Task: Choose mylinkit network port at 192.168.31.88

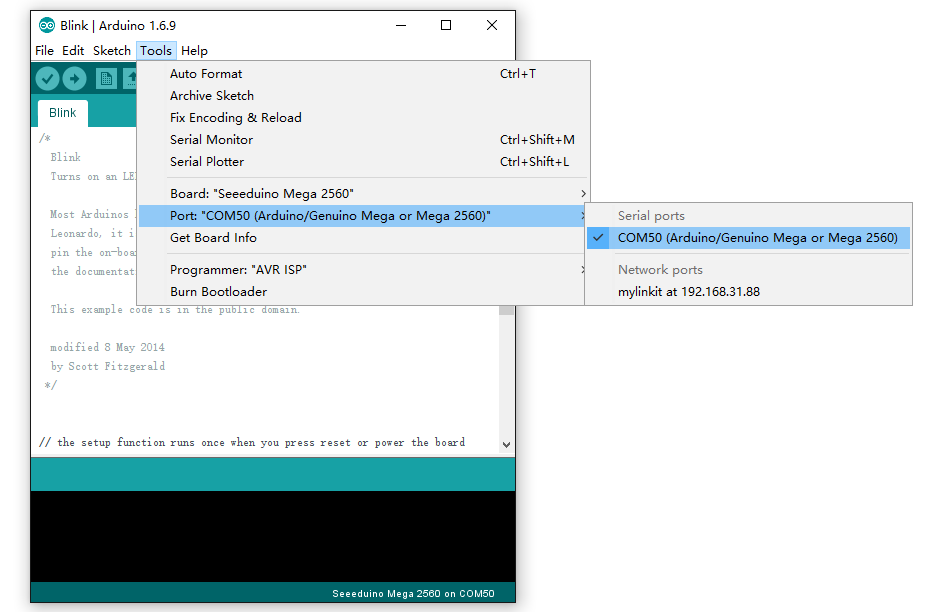Action: click(x=688, y=292)
